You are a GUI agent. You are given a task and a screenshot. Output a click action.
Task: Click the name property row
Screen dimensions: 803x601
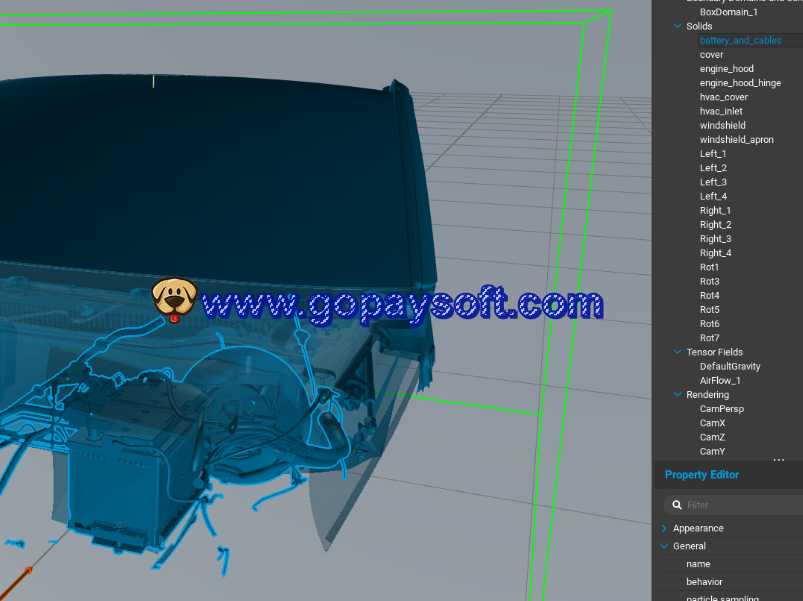click(698, 564)
